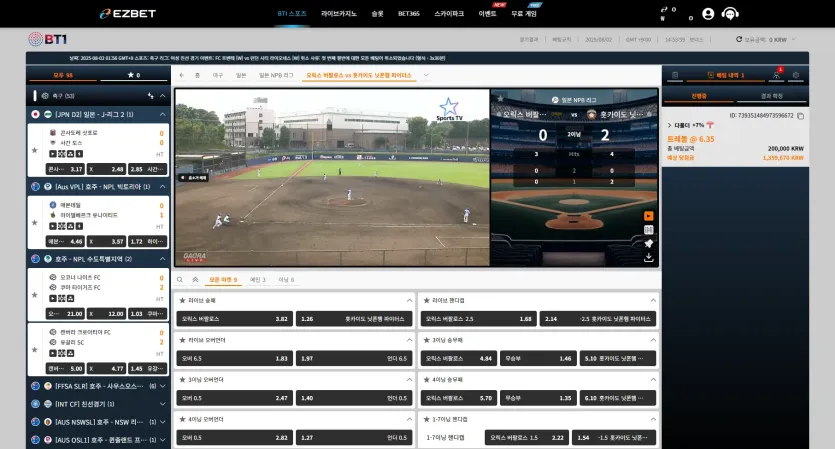The height and width of the screenshot is (449, 835).
Task: Open the user icon with red notification badge
Action: coord(776,75)
